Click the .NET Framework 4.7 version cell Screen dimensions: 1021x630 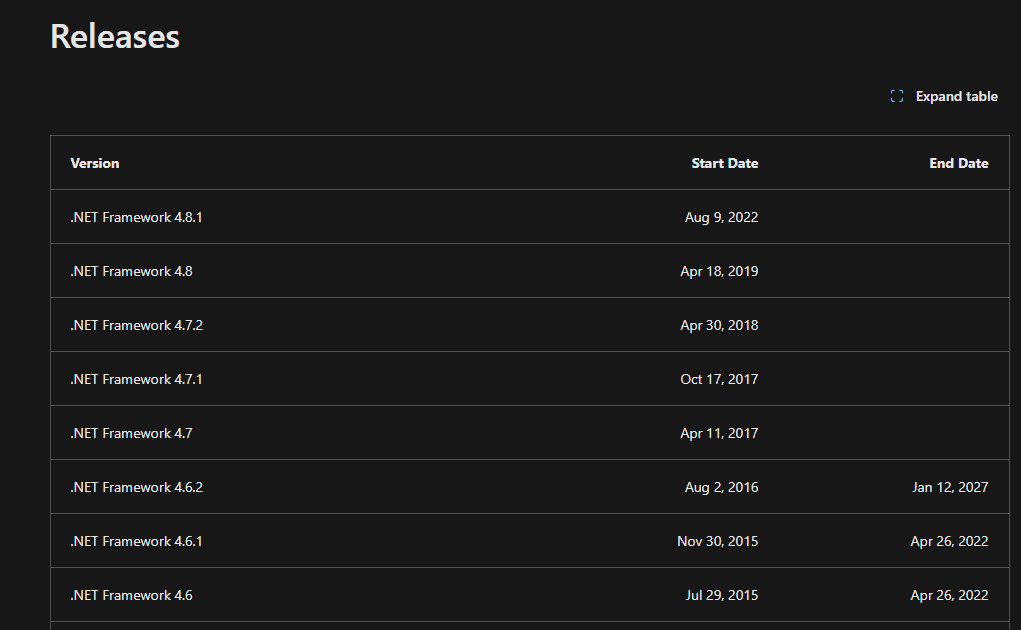(132, 433)
